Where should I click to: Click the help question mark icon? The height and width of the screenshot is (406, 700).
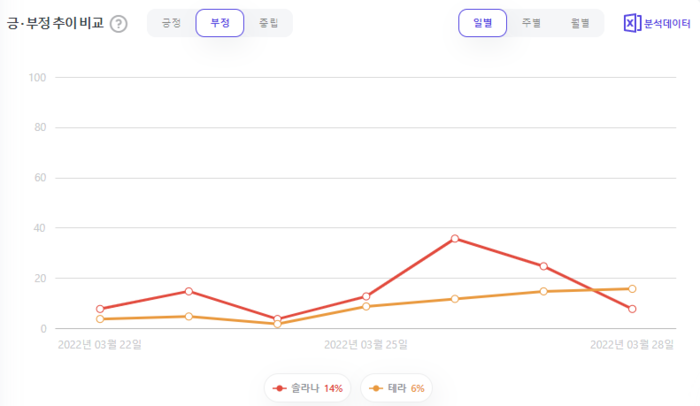click(118, 23)
